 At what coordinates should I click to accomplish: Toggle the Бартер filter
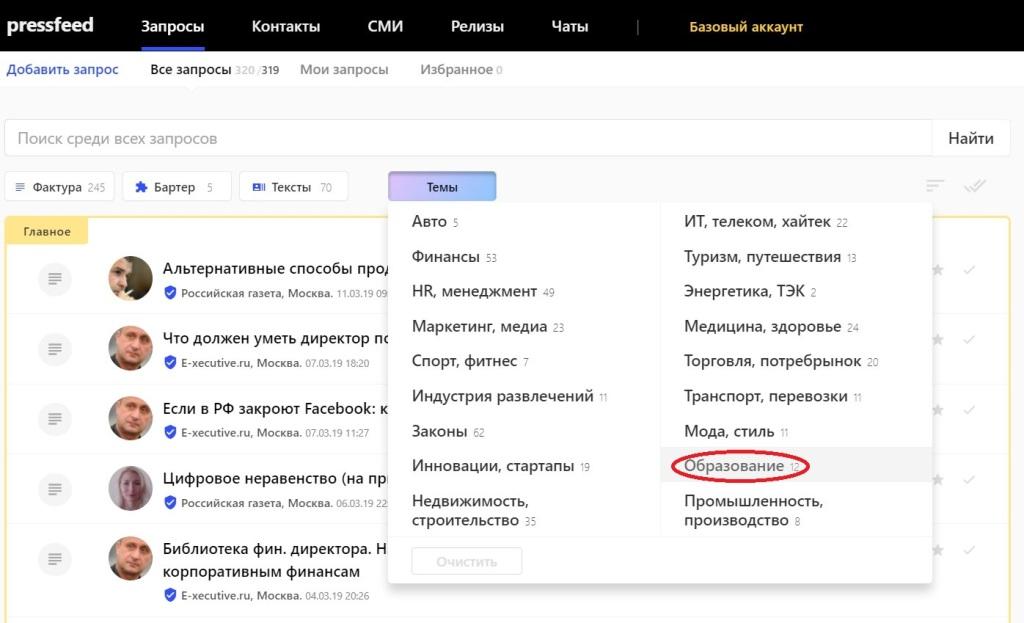coord(176,187)
